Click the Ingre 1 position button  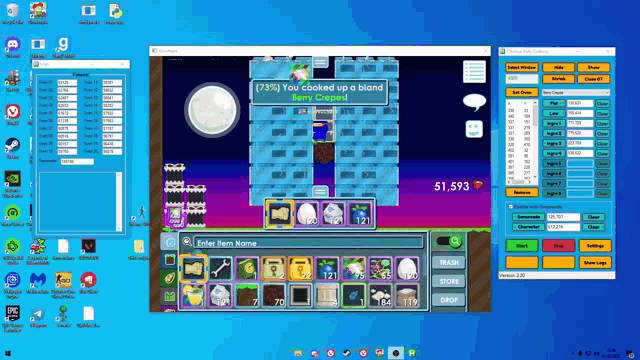554,123
